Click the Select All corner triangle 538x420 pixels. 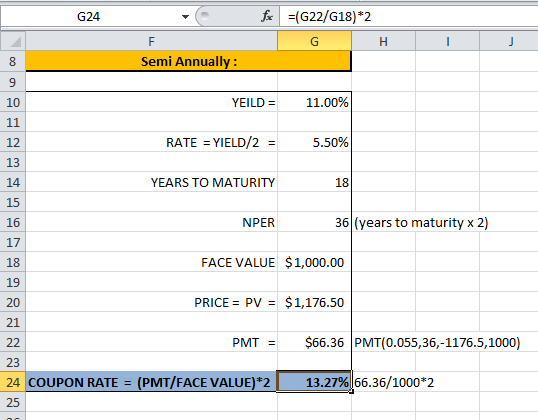13,41
